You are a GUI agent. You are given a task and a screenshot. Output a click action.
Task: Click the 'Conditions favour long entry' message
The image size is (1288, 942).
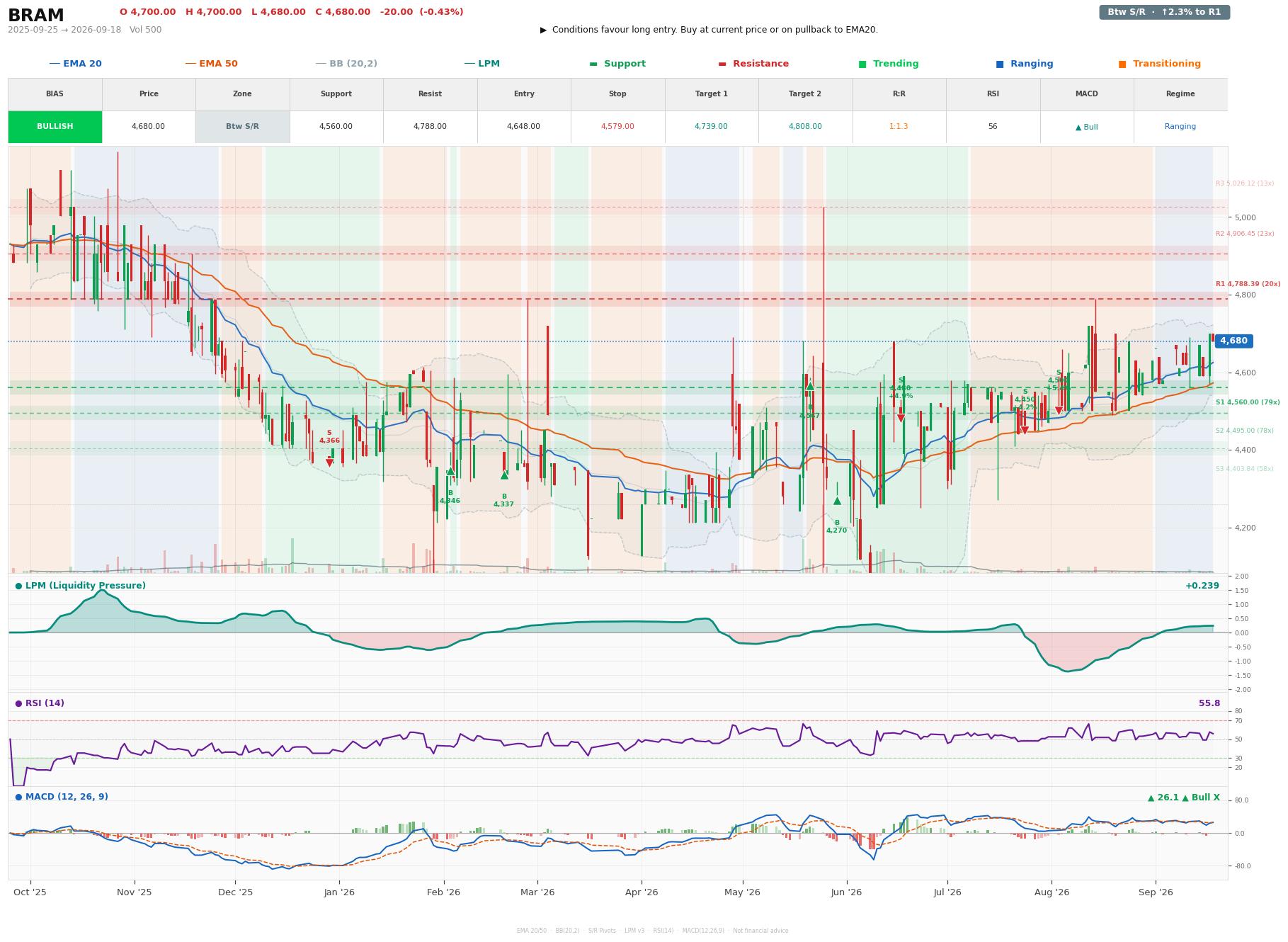[709, 30]
